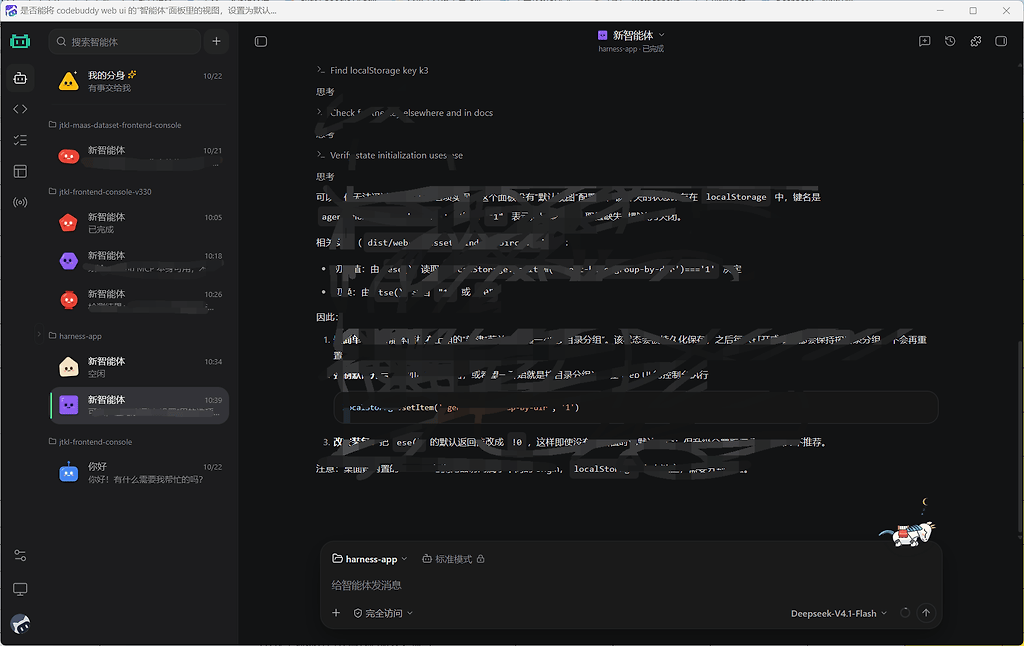Image resolution: width=1024 pixels, height=646 pixels.
Task: Open the layout panel sidebar view
Action: coord(20,171)
